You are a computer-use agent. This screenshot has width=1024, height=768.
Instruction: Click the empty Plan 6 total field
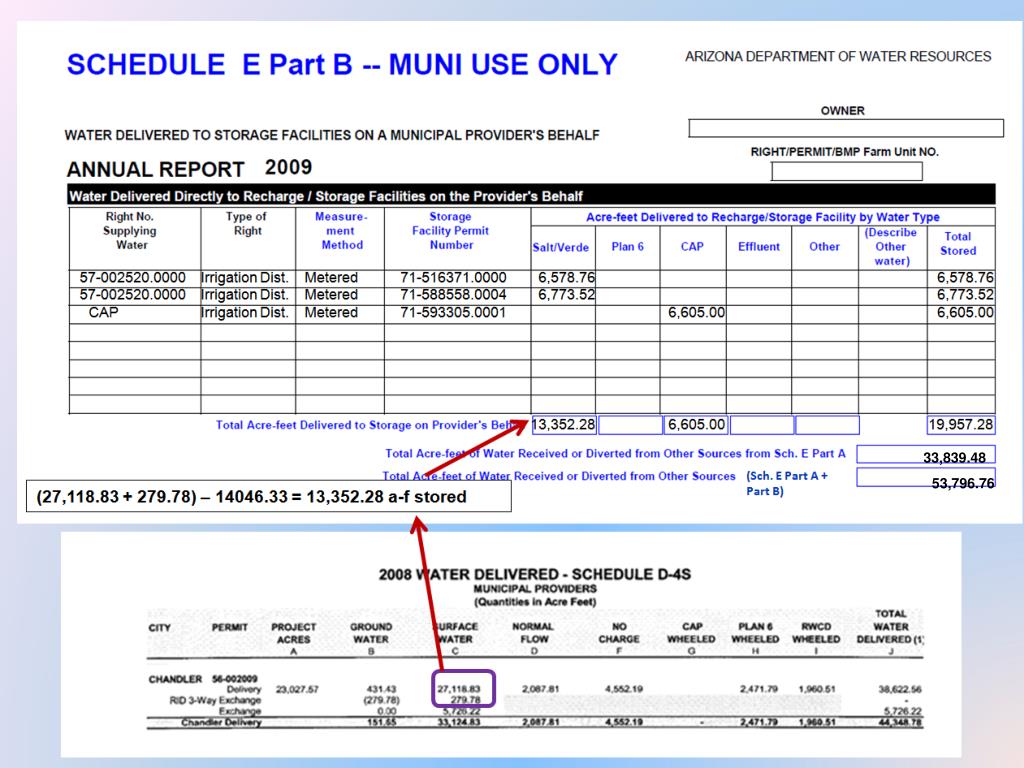pos(630,425)
